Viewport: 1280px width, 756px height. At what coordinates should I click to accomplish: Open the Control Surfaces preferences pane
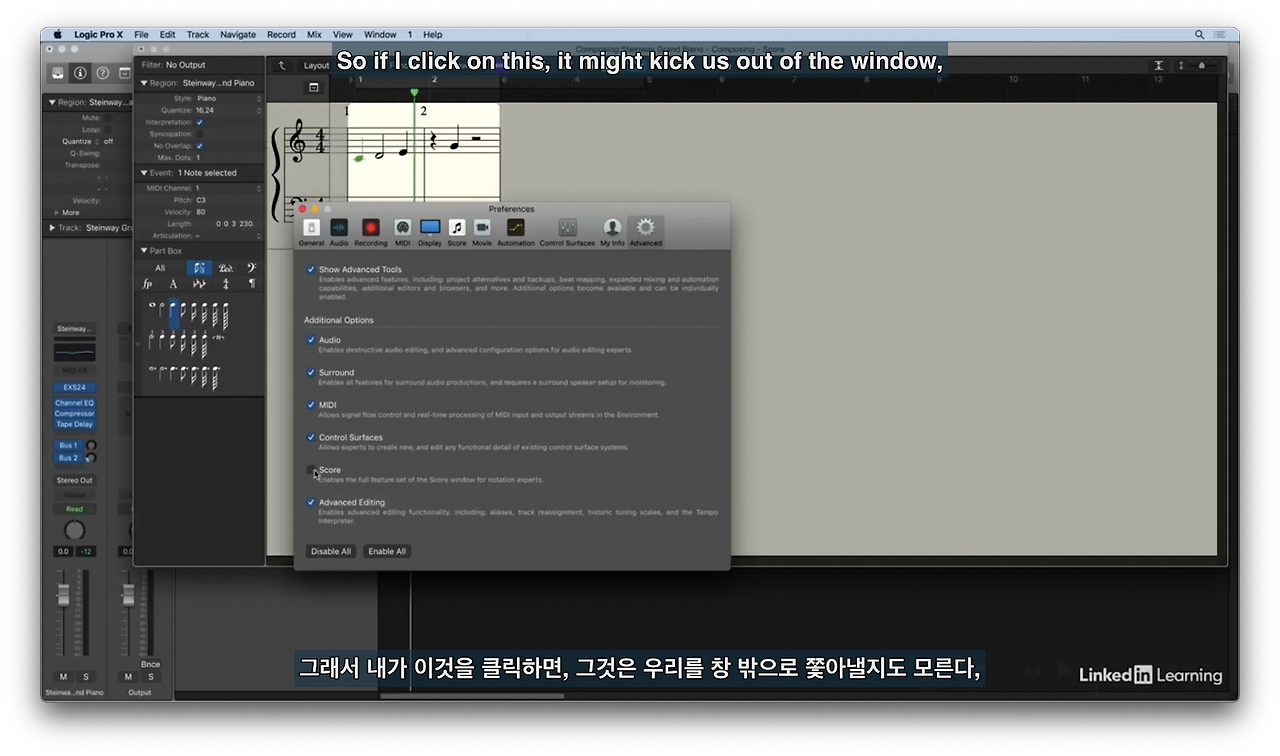coord(567,232)
